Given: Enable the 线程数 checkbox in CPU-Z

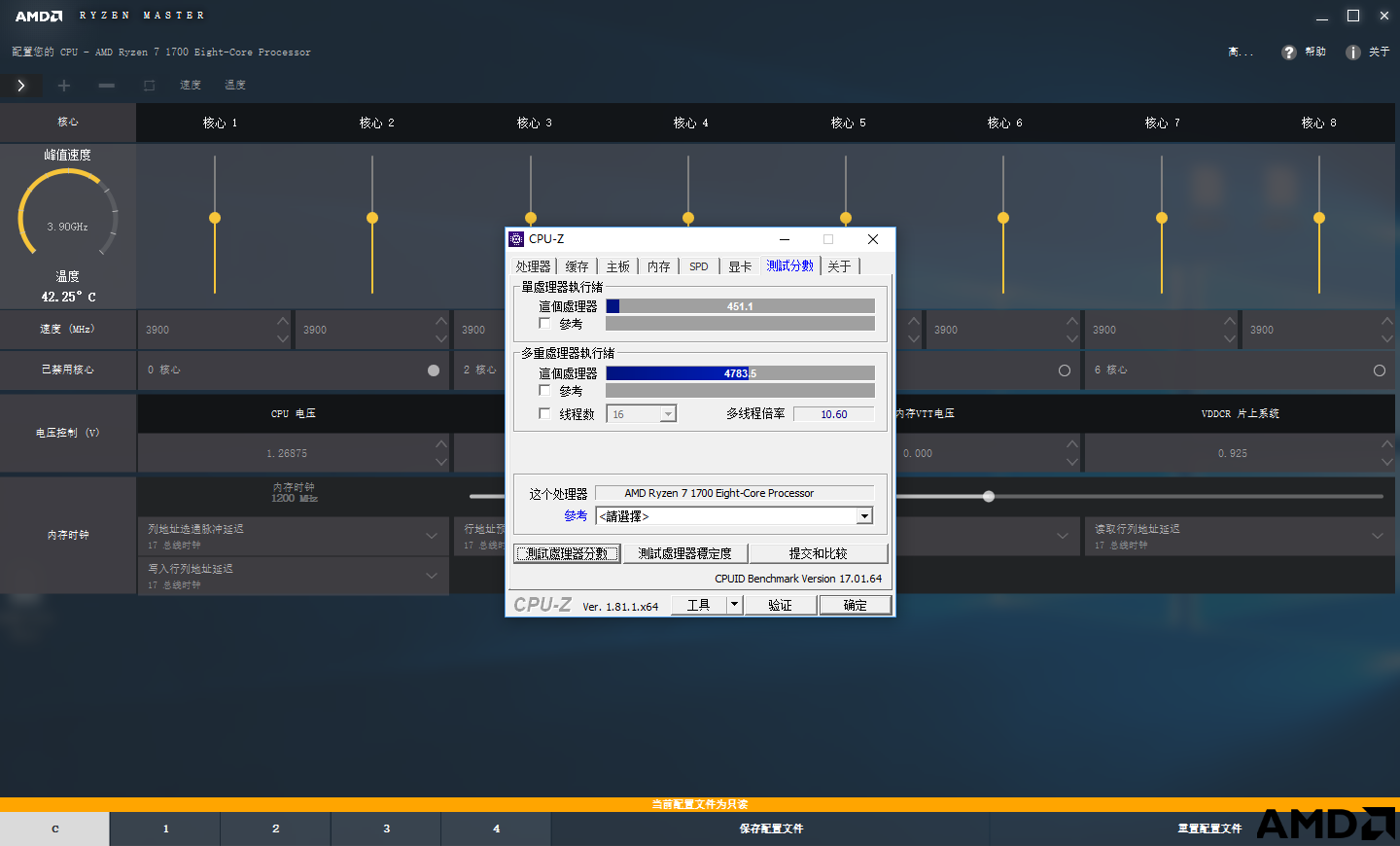Looking at the screenshot, I should point(544,413).
